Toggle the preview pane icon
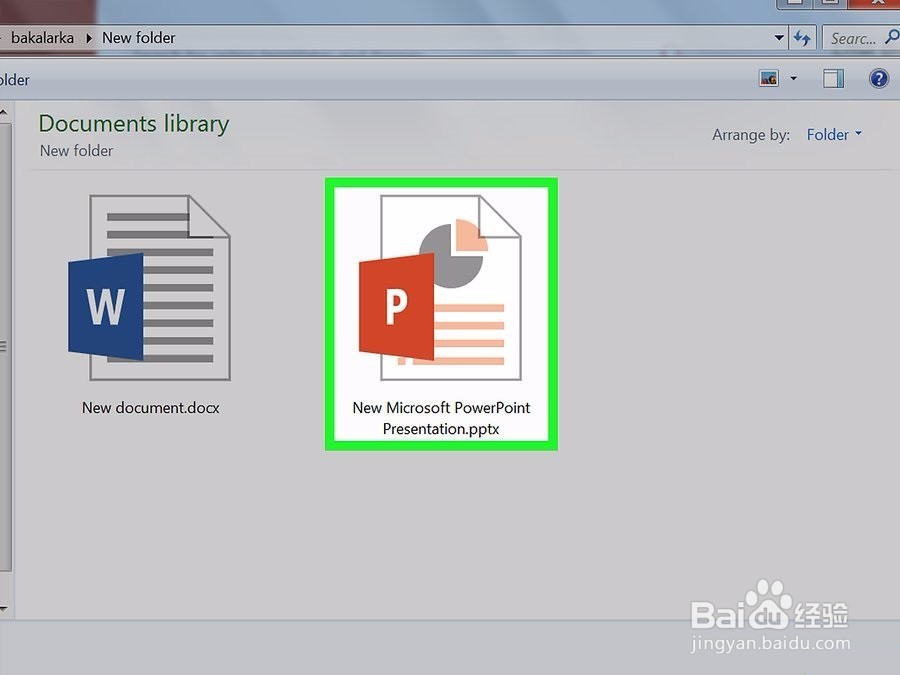900x675 pixels. [833, 78]
